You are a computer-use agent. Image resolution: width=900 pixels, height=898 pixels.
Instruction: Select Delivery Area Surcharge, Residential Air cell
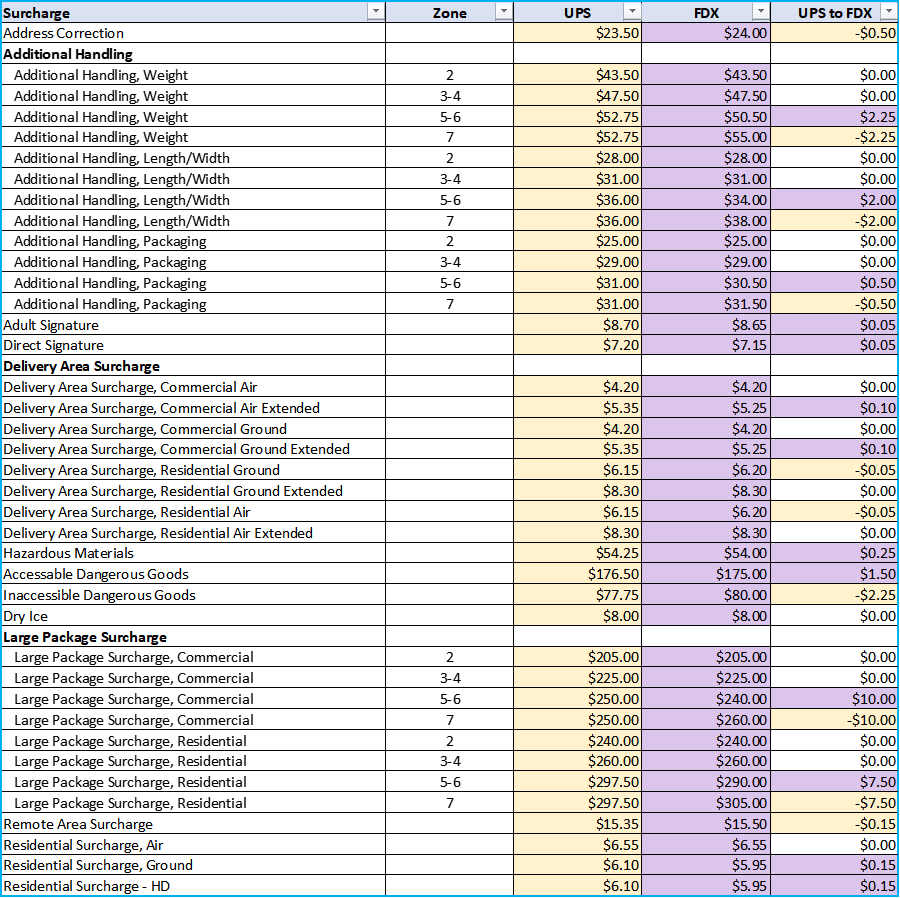point(193,512)
